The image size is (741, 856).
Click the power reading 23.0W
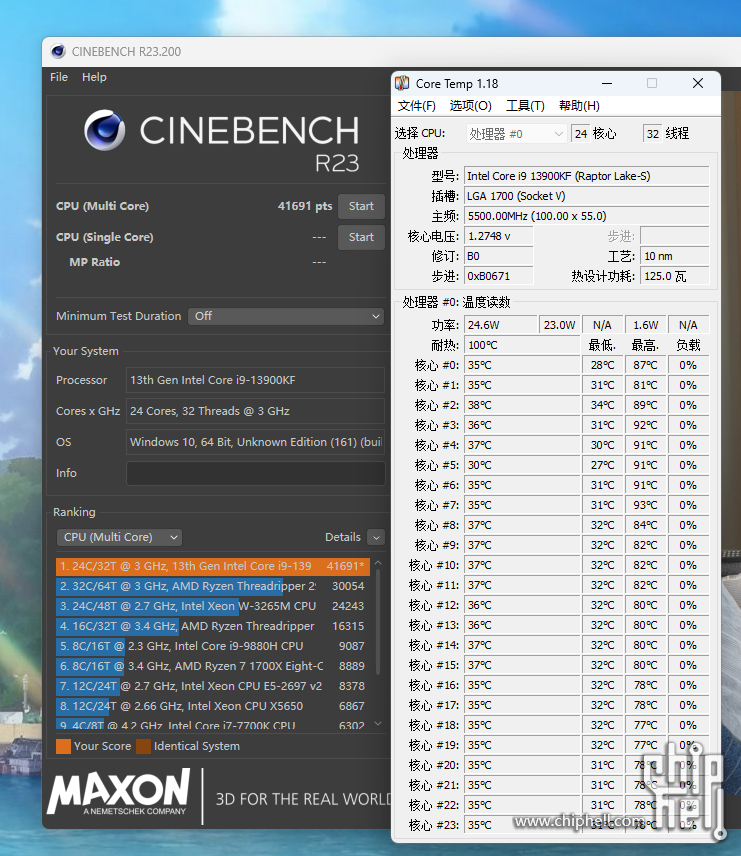pos(559,325)
